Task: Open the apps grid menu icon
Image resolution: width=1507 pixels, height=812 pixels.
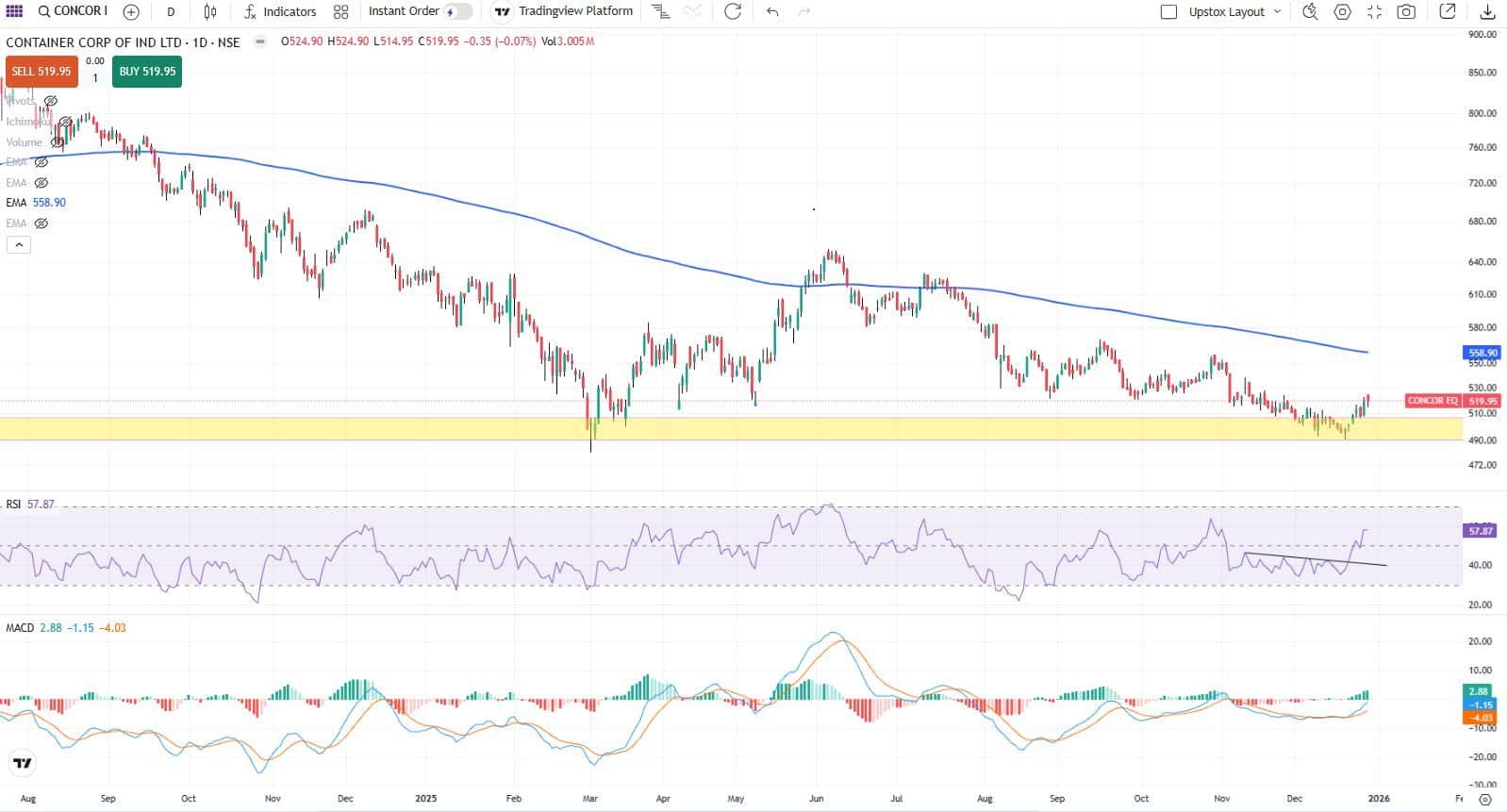Action: [14, 11]
